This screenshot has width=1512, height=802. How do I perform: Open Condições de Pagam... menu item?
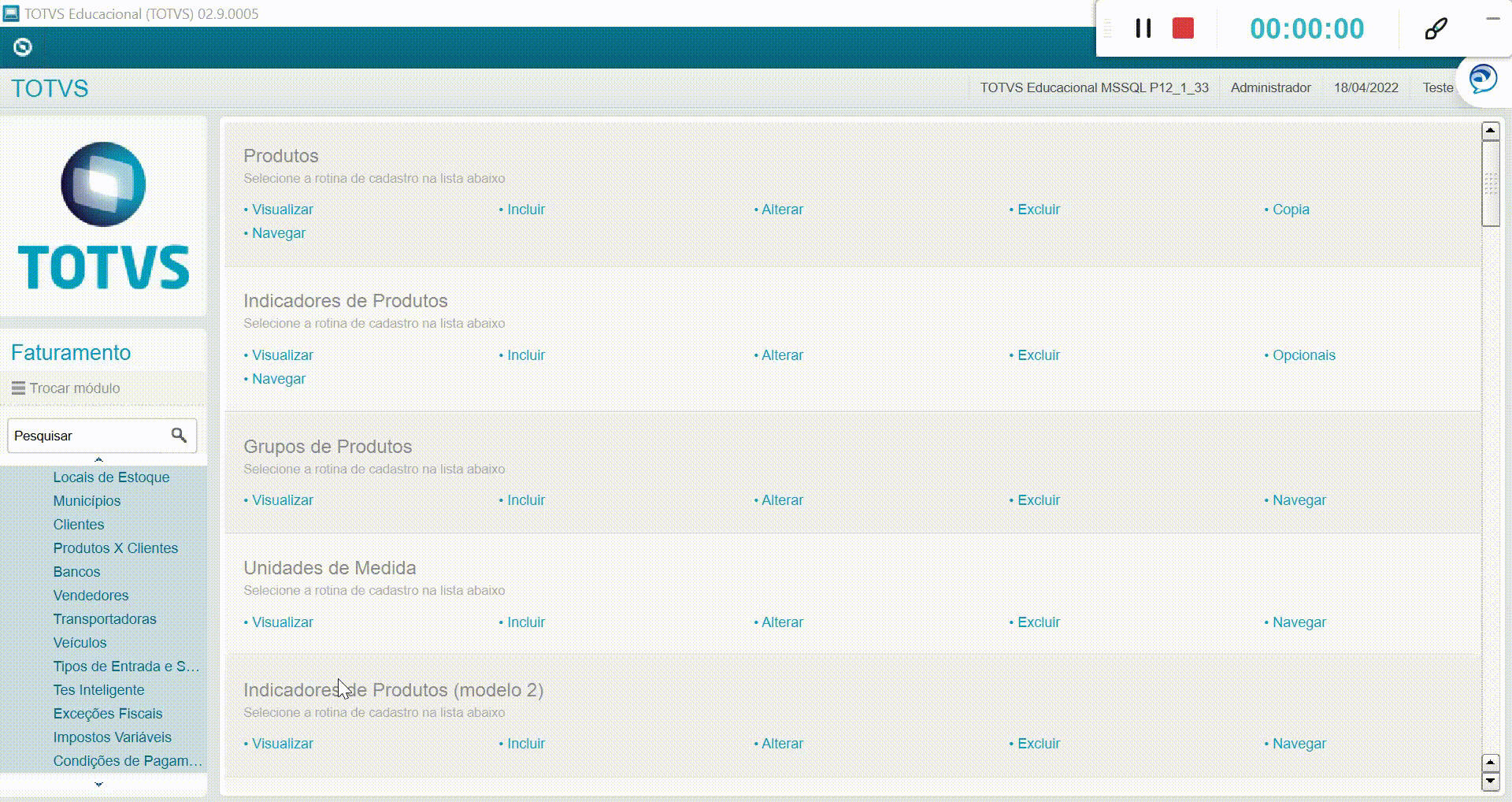128,761
